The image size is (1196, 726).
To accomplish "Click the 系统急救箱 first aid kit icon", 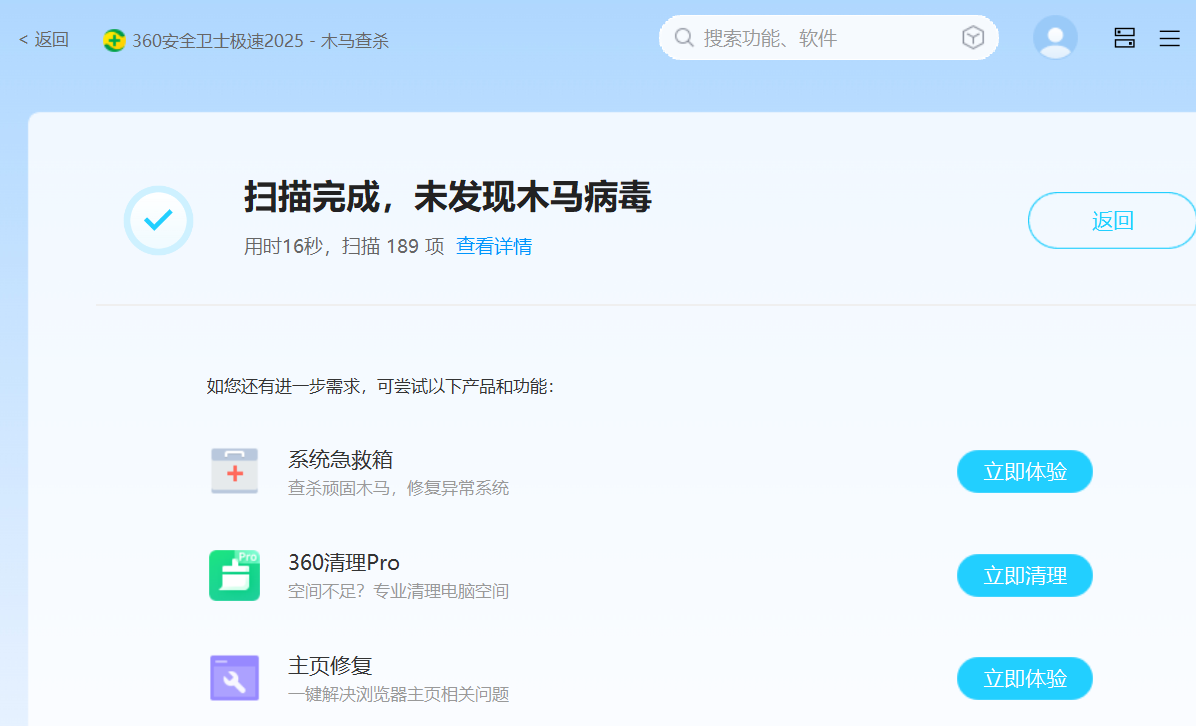I will point(234,471).
